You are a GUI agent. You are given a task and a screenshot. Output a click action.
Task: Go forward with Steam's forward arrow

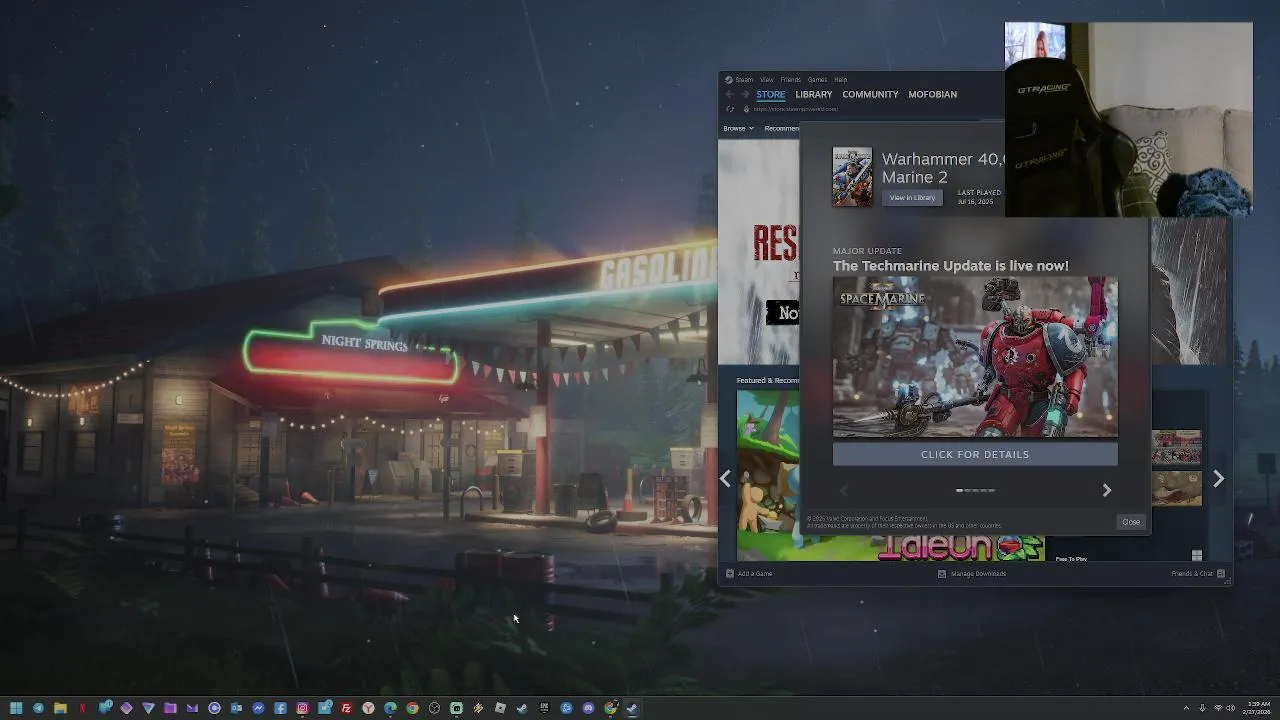(744, 94)
